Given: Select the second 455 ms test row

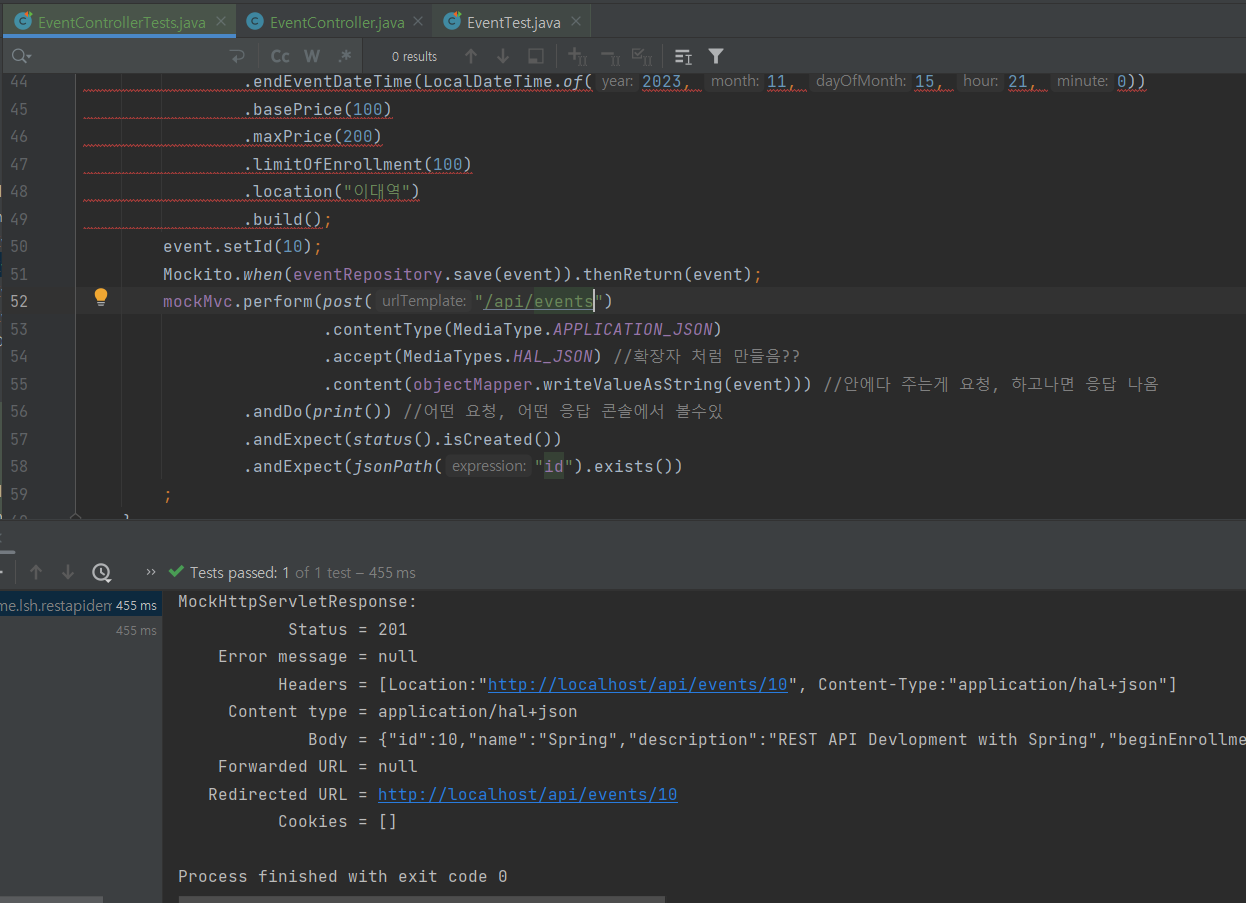Looking at the screenshot, I should (80, 630).
